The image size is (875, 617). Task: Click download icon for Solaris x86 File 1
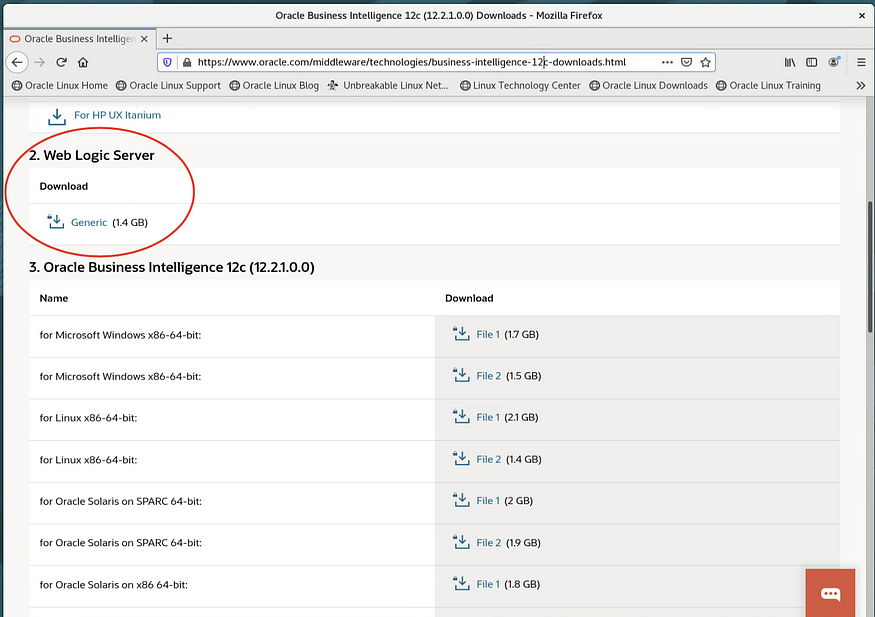tap(461, 584)
